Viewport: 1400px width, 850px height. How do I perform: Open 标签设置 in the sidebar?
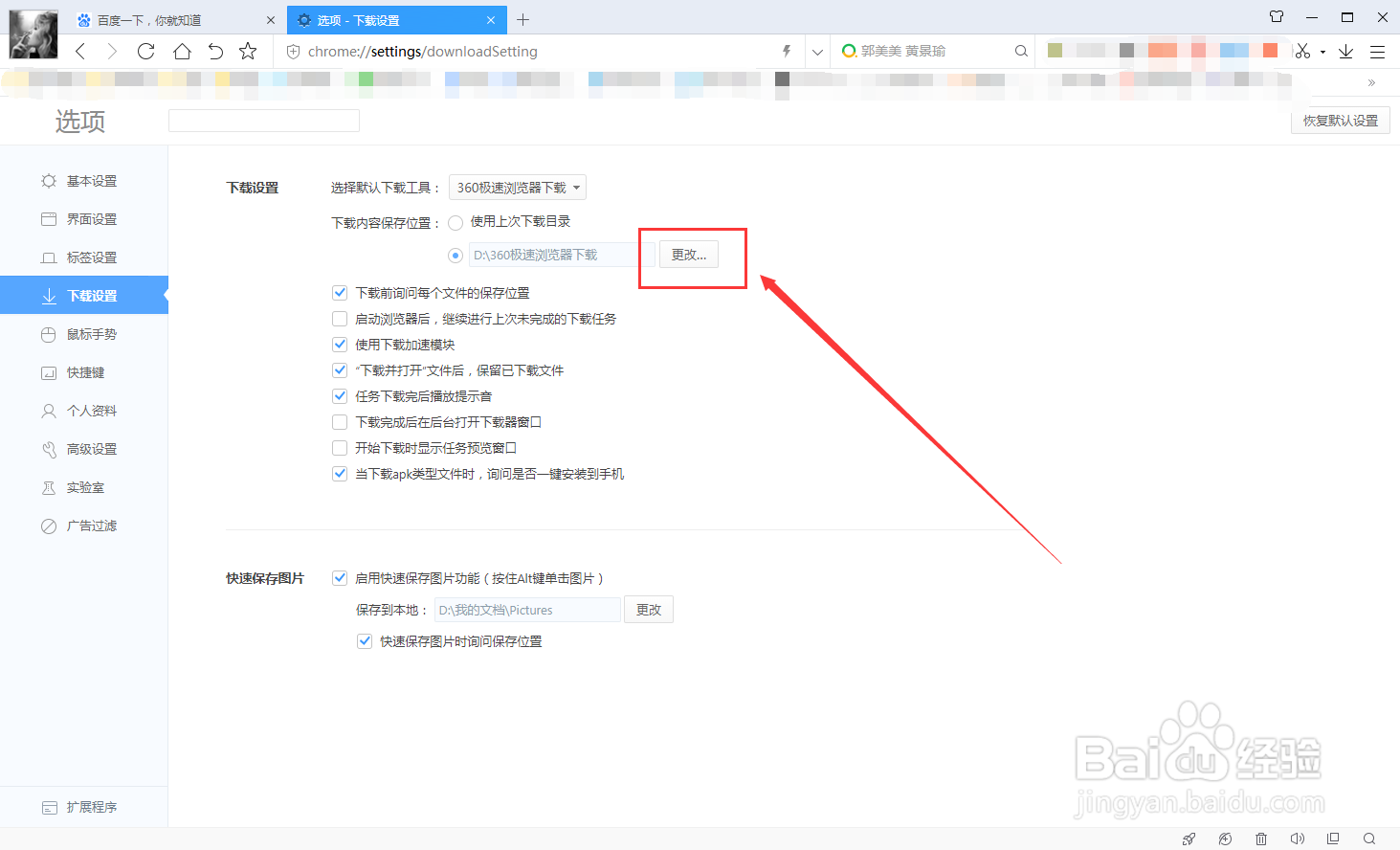click(84, 257)
